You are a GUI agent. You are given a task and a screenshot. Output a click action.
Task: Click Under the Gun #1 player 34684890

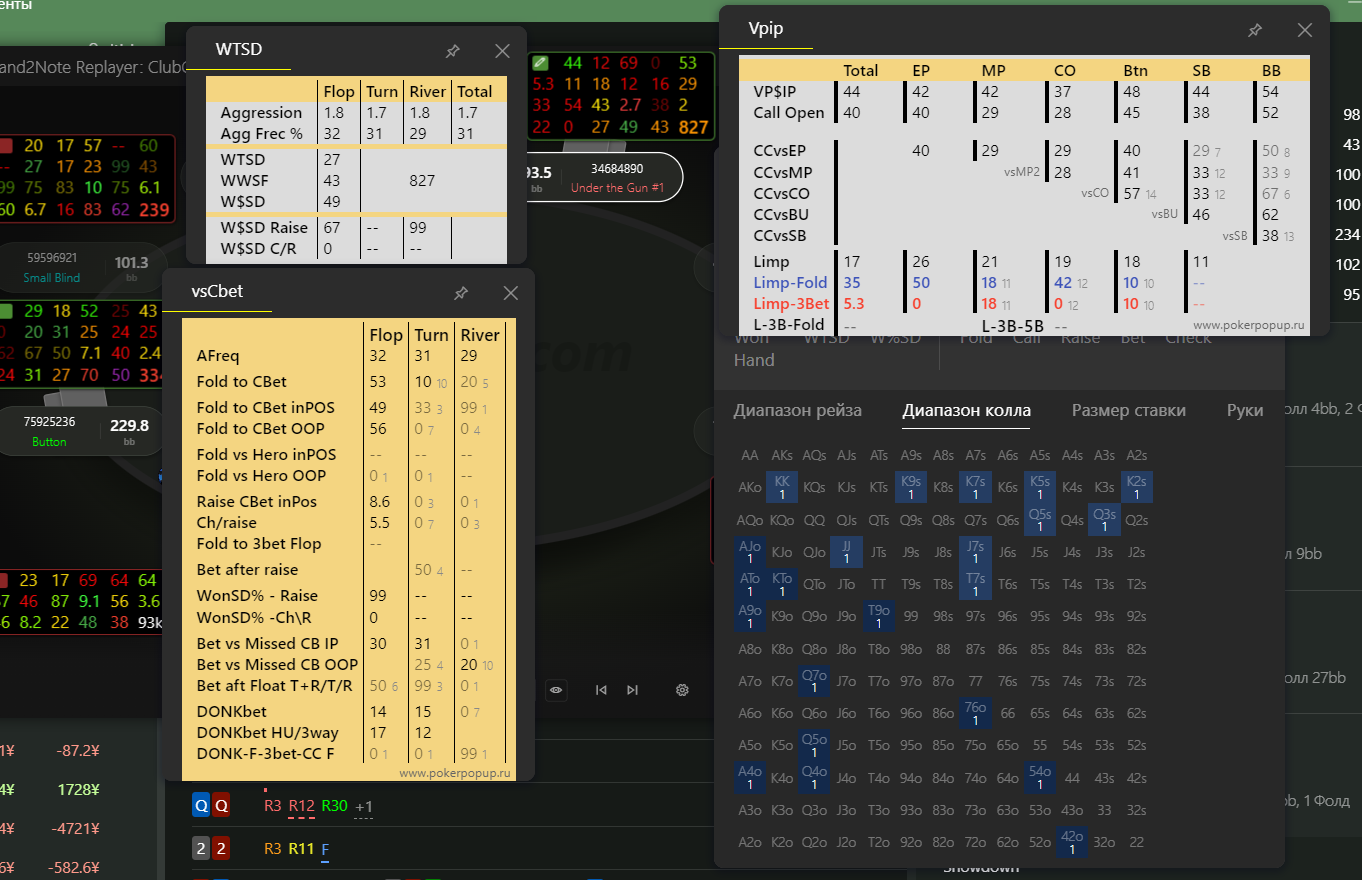pos(617,177)
